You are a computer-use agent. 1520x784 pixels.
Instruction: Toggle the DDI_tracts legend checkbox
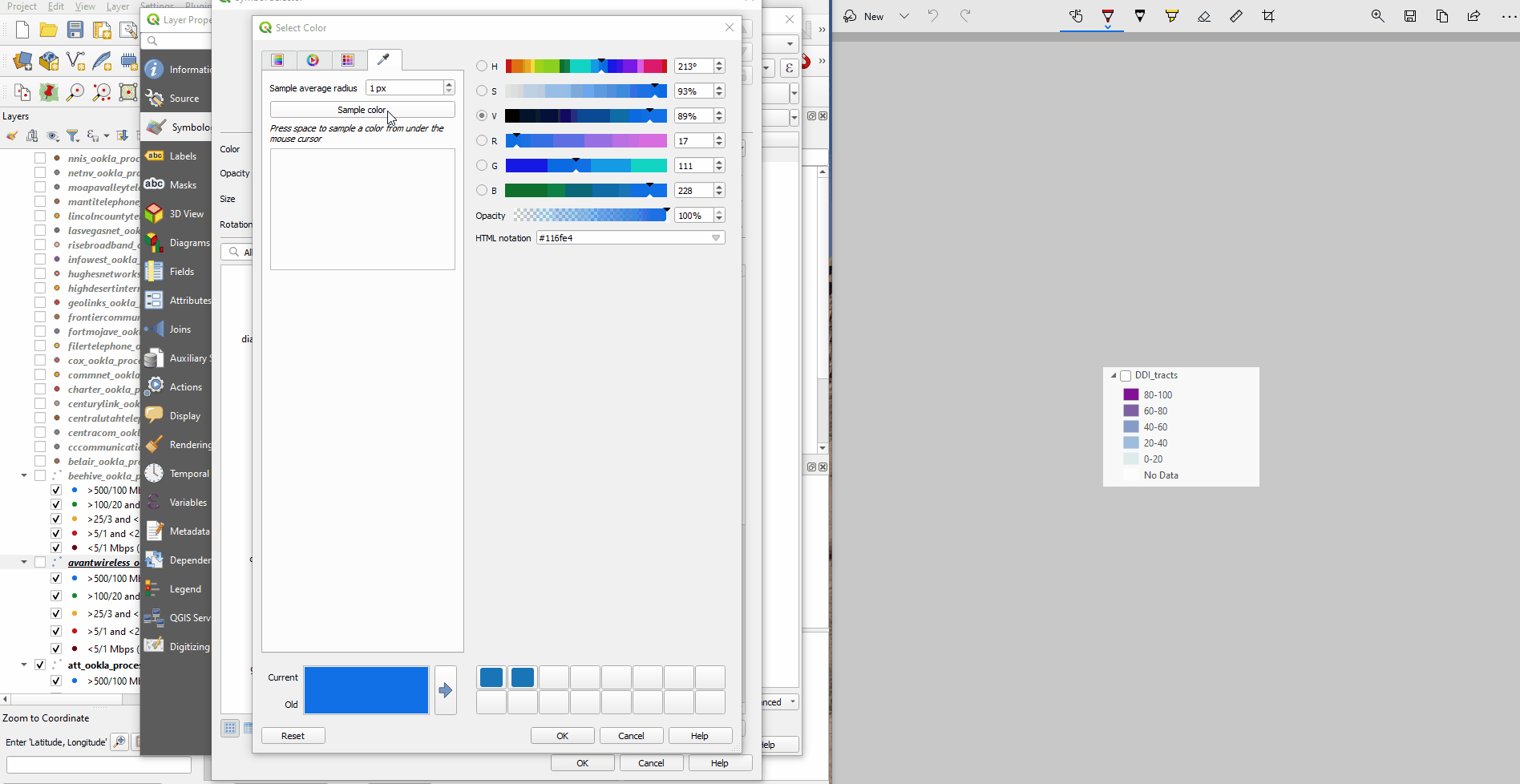[x=1126, y=374]
